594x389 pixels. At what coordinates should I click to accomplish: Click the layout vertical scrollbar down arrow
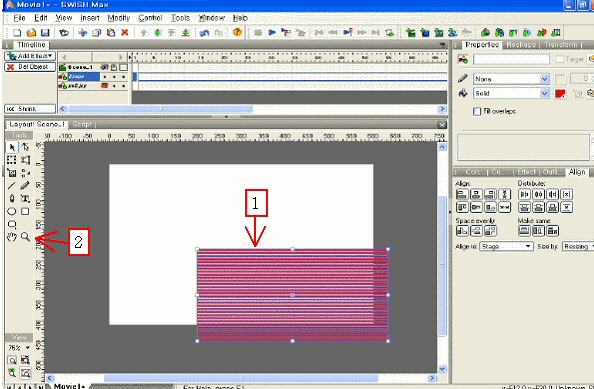442,369
